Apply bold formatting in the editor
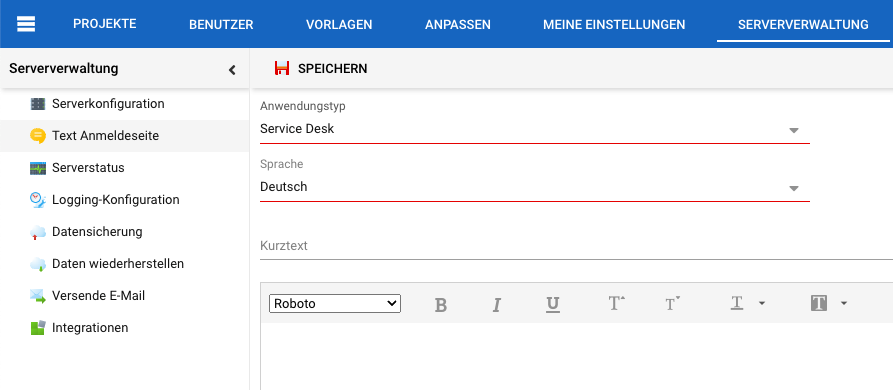 (x=440, y=305)
